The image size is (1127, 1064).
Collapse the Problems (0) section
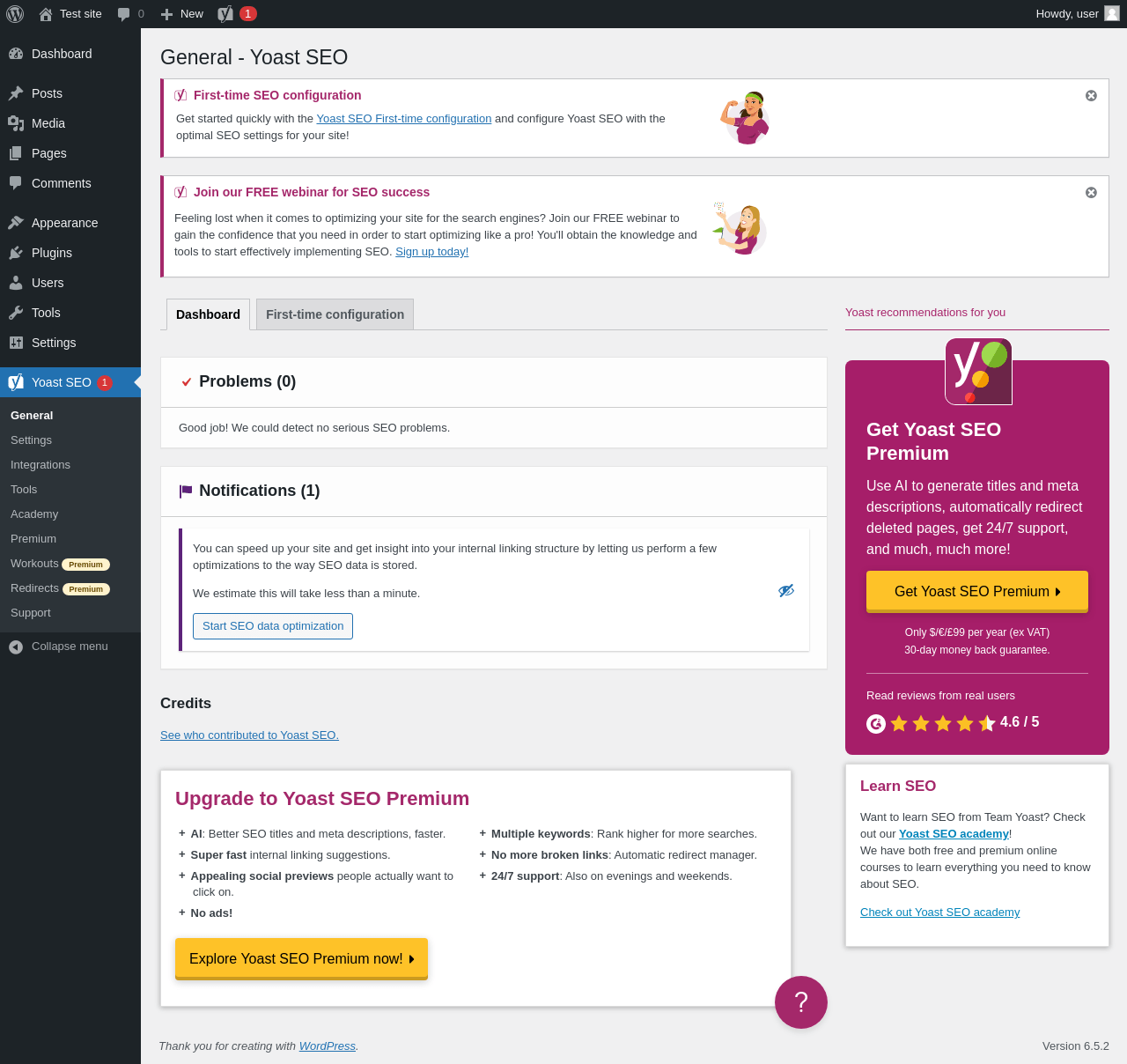(x=494, y=382)
